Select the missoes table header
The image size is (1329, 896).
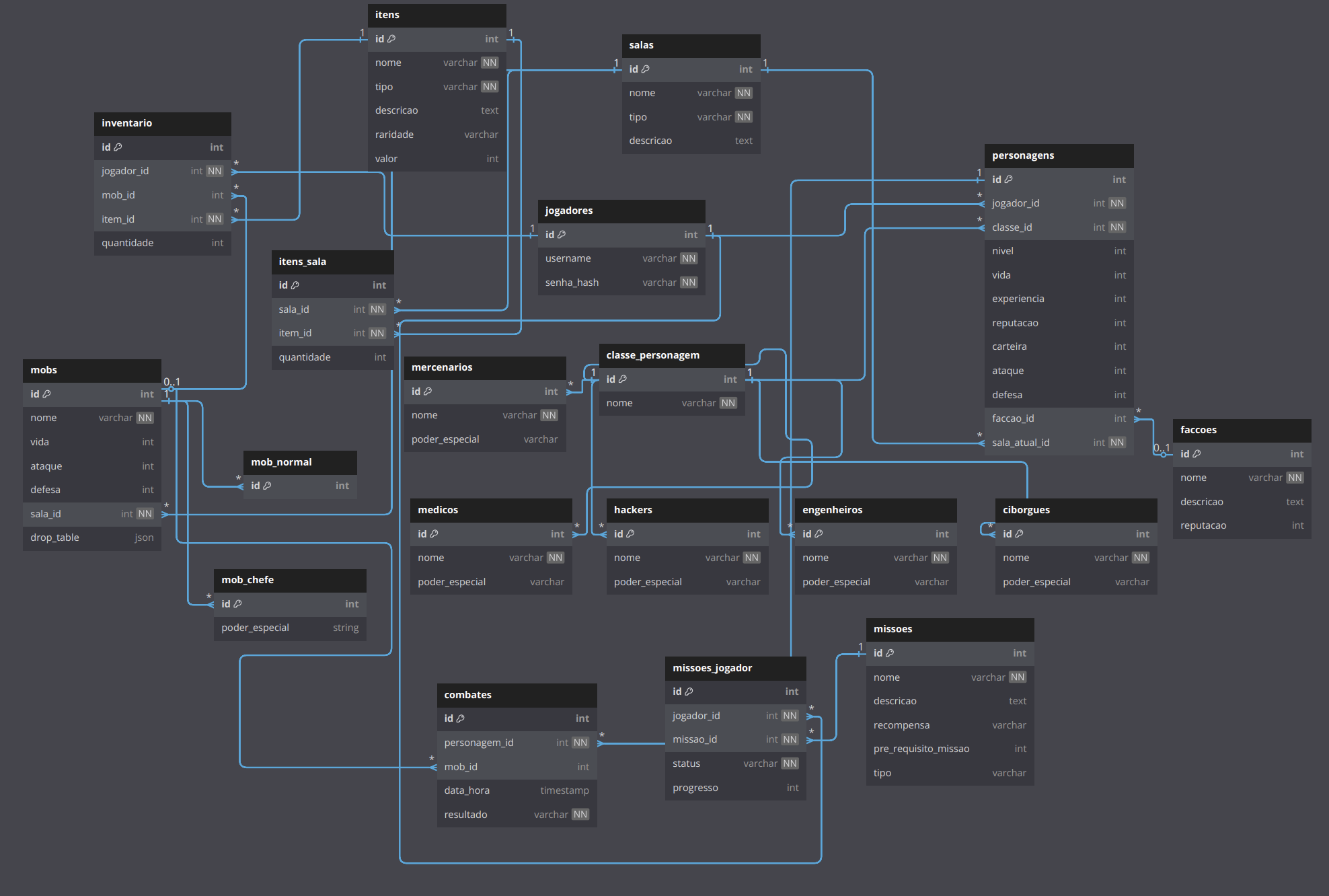(950, 629)
